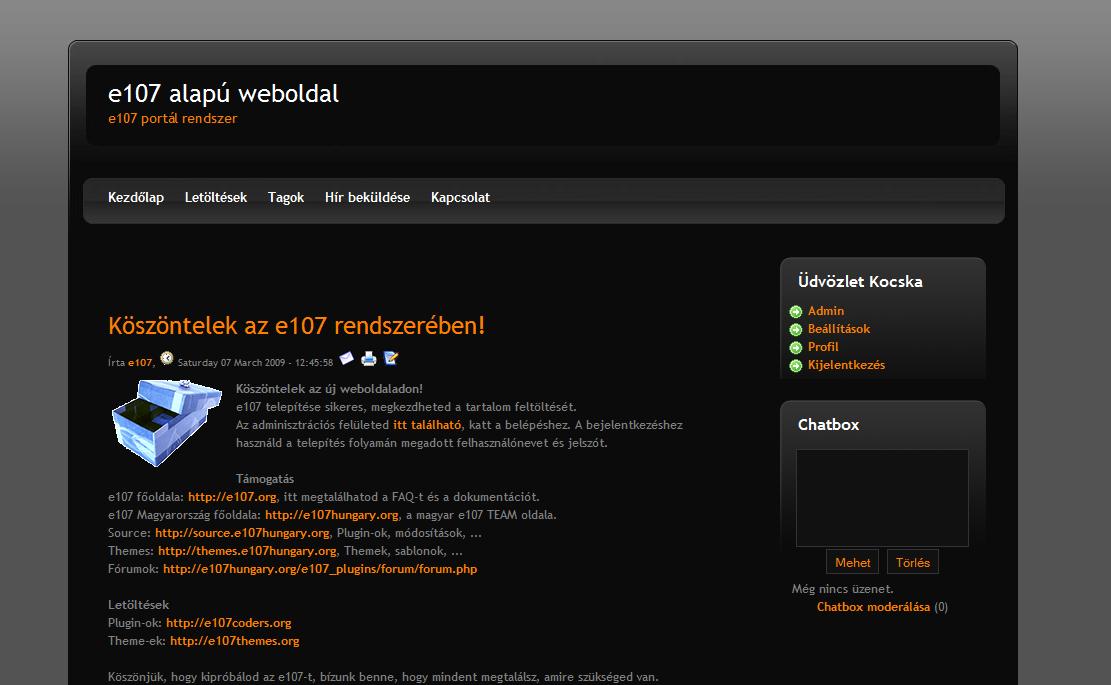Click the clock icon beside post date
The image size is (1111, 685).
click(166, 358)
